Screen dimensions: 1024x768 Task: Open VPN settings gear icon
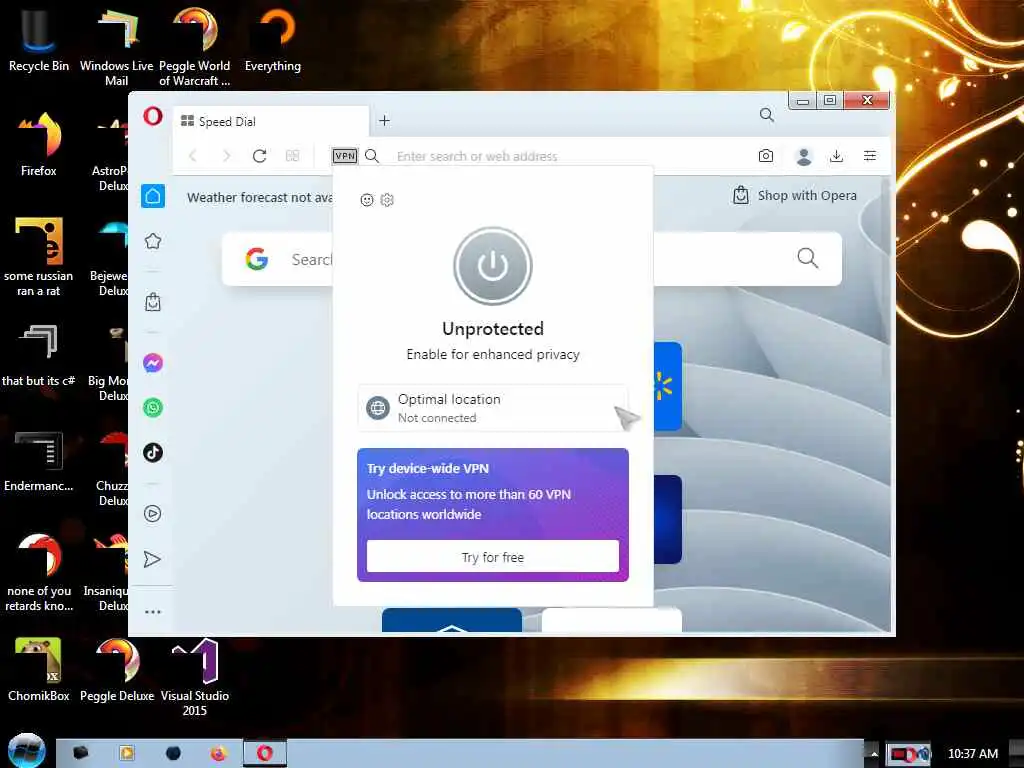click(387, 200)
